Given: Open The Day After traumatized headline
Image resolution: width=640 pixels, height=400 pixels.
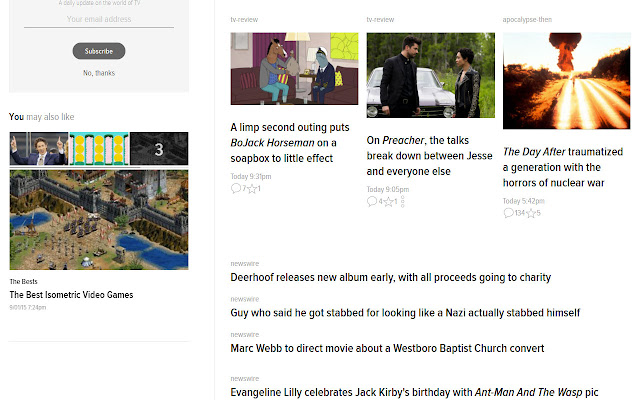Looking at the screenshot, I should pos(563,167).
